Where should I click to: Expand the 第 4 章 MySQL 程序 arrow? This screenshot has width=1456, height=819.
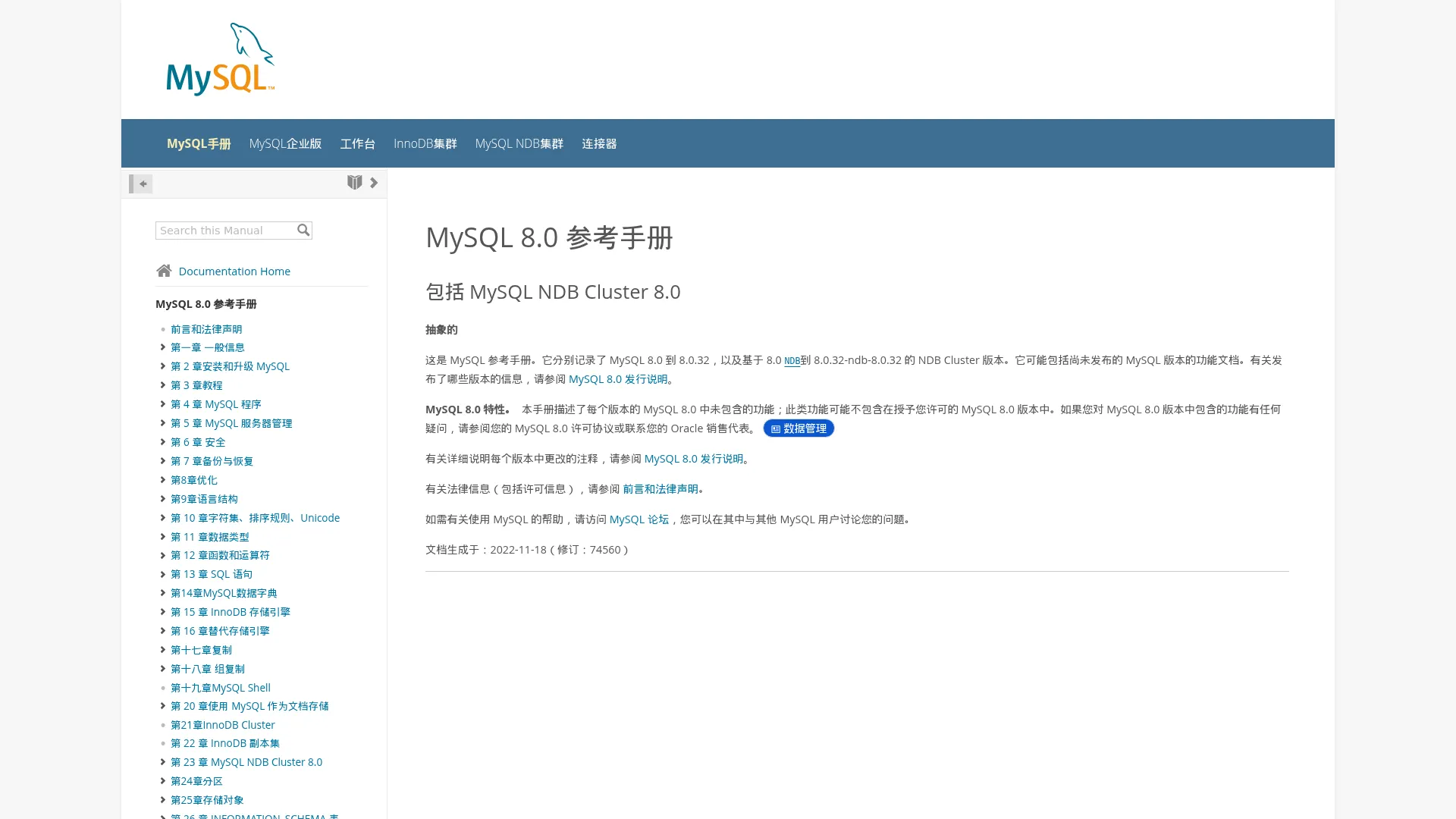tap(162, 404)
